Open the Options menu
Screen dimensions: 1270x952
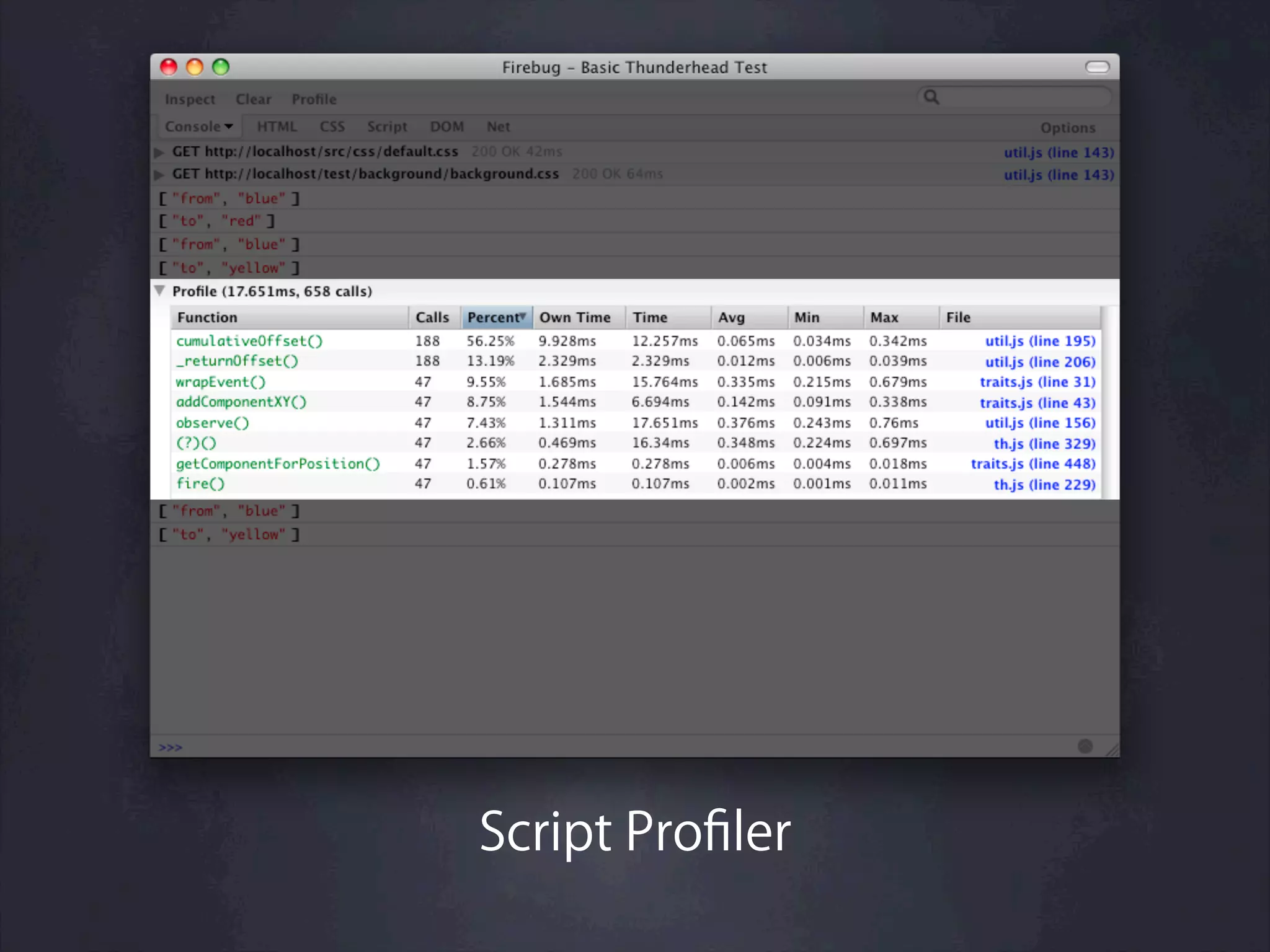coord(1068,128)
